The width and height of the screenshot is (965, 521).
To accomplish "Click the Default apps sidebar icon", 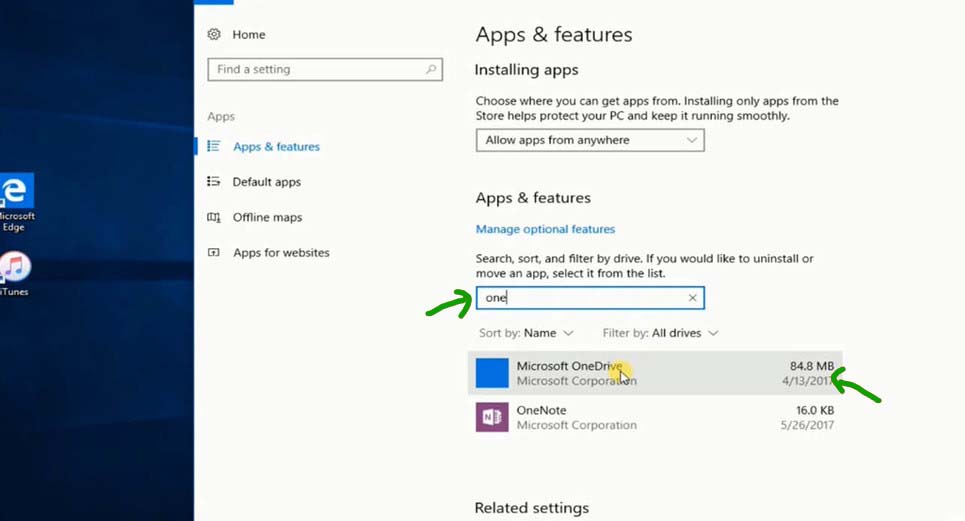I will point(214,181).
